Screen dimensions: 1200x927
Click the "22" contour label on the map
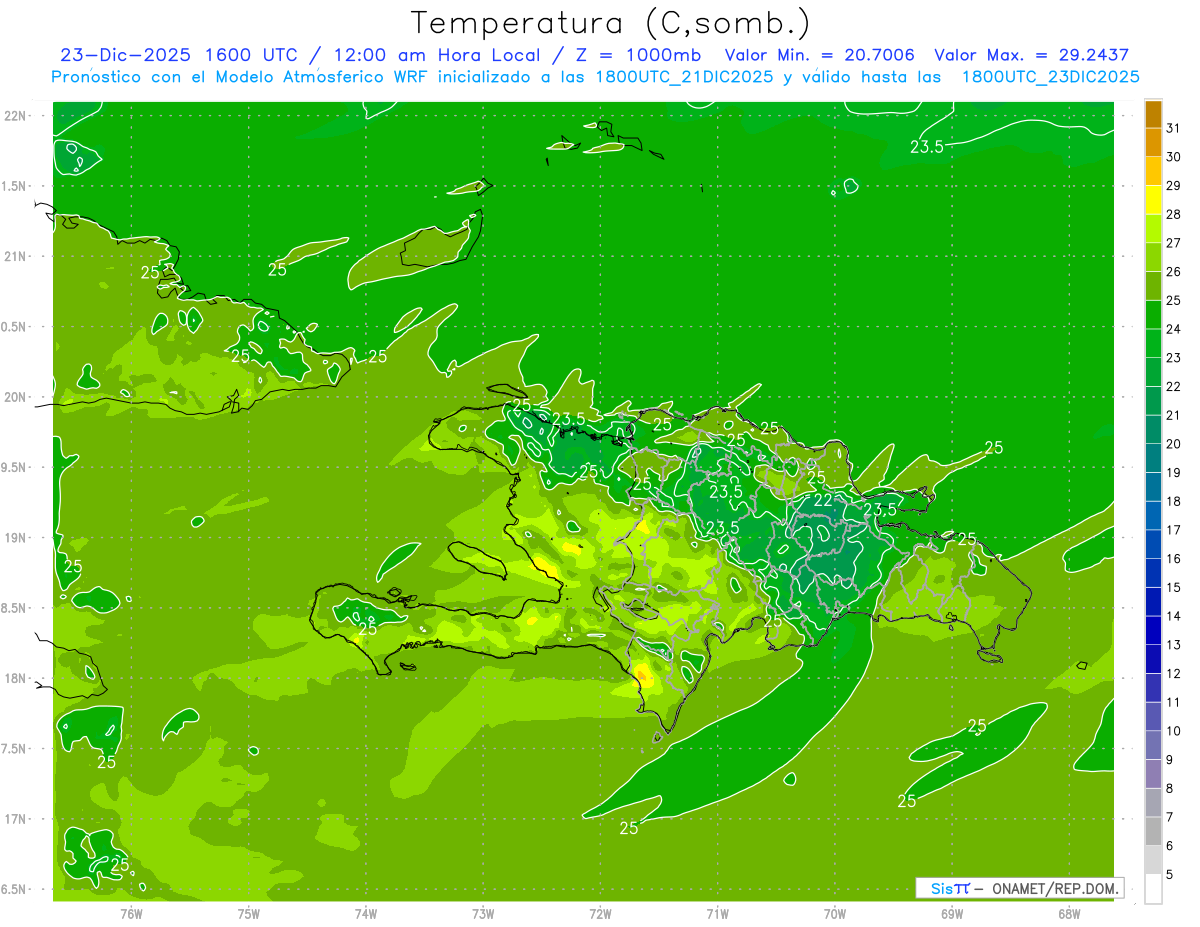tap(822, 500)
